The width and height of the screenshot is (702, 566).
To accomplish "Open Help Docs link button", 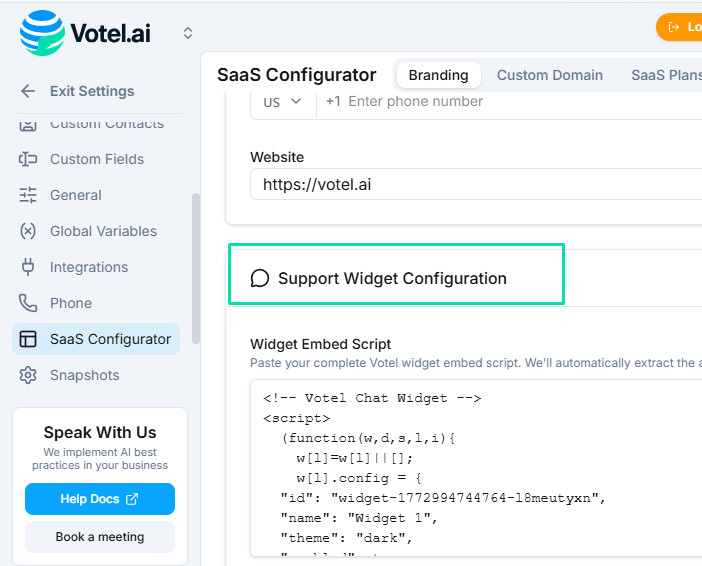I will (100, 499).
